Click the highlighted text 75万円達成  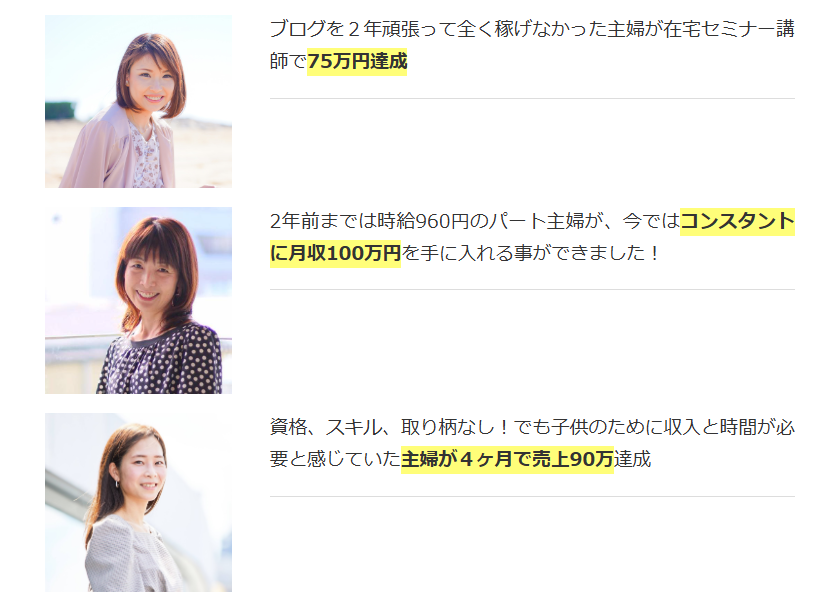pyautogui.click(x=357, y=61)
